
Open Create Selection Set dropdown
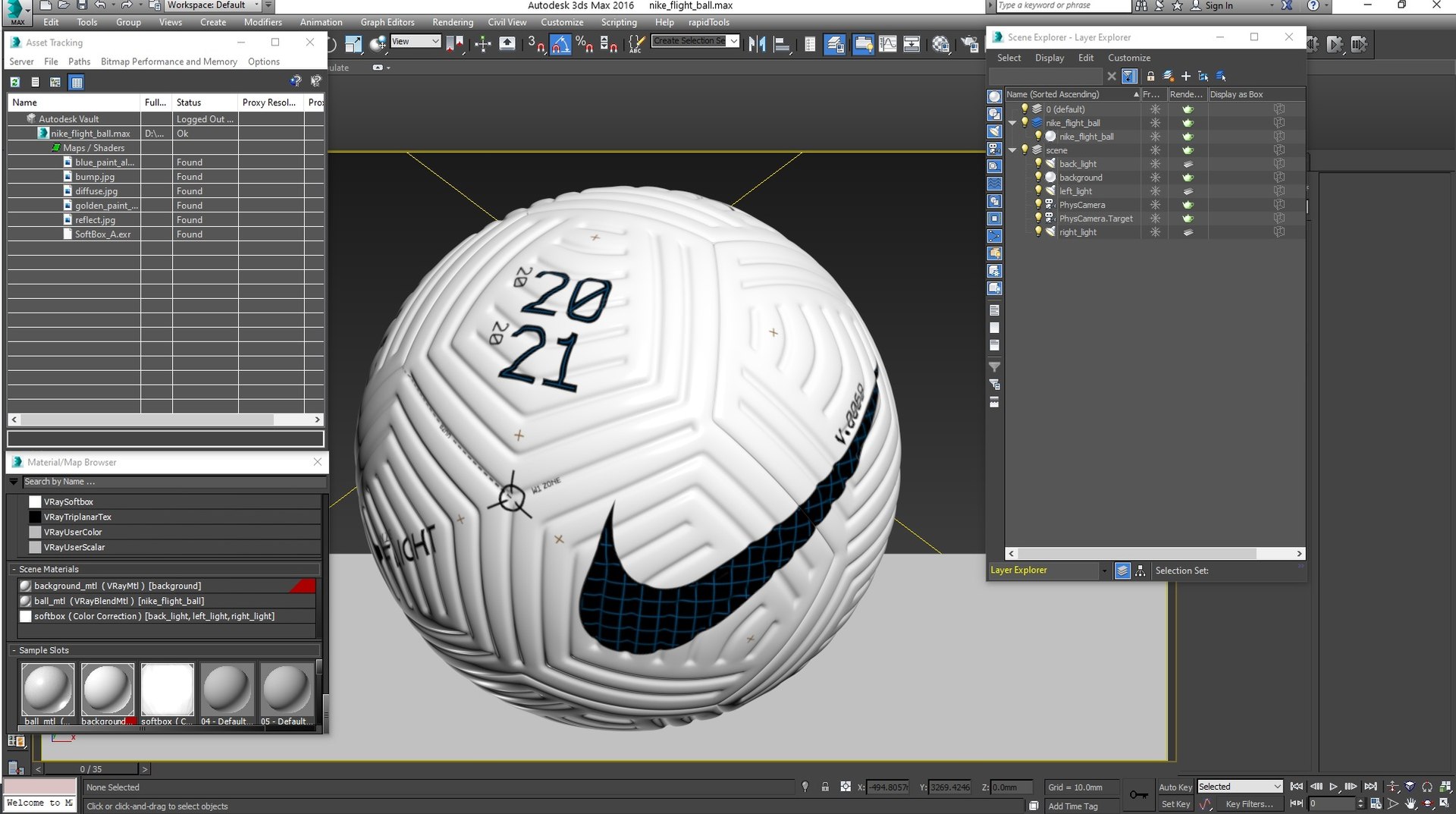click(x=733, y=41)
